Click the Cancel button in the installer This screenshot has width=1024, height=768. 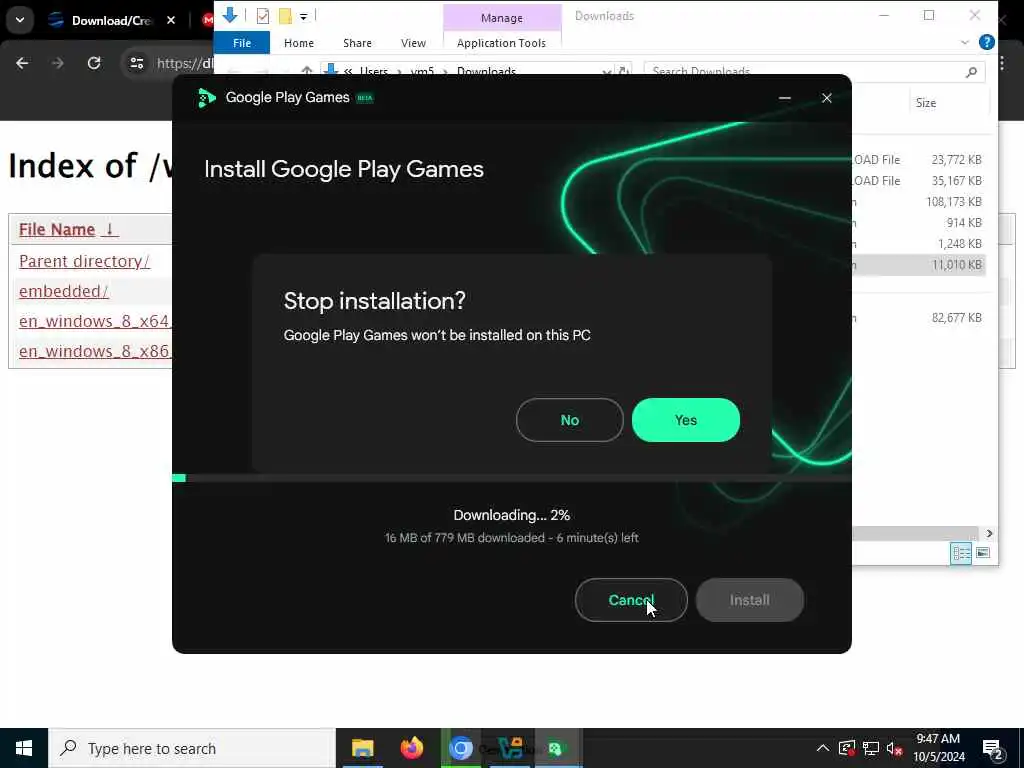click(x=631, y=600)
